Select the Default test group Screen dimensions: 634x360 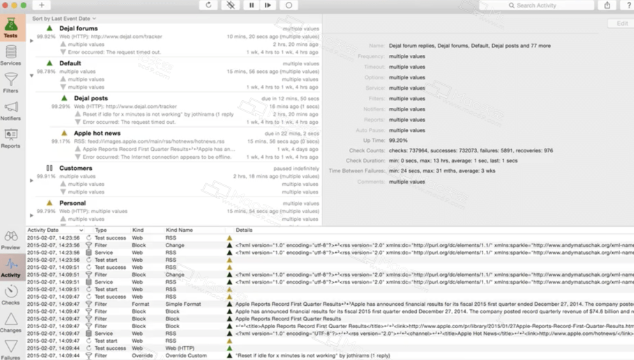pos(70,63)
